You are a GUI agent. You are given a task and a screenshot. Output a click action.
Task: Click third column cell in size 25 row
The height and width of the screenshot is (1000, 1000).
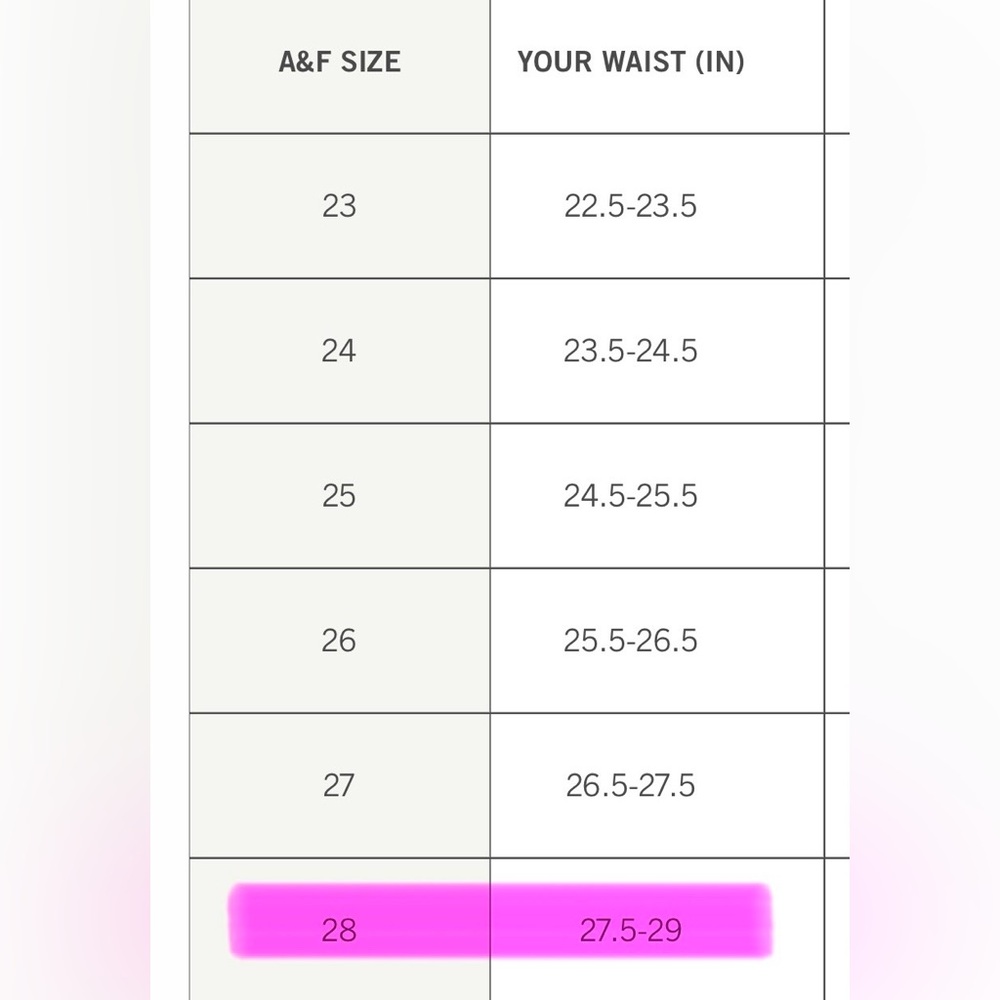point(837,496)
